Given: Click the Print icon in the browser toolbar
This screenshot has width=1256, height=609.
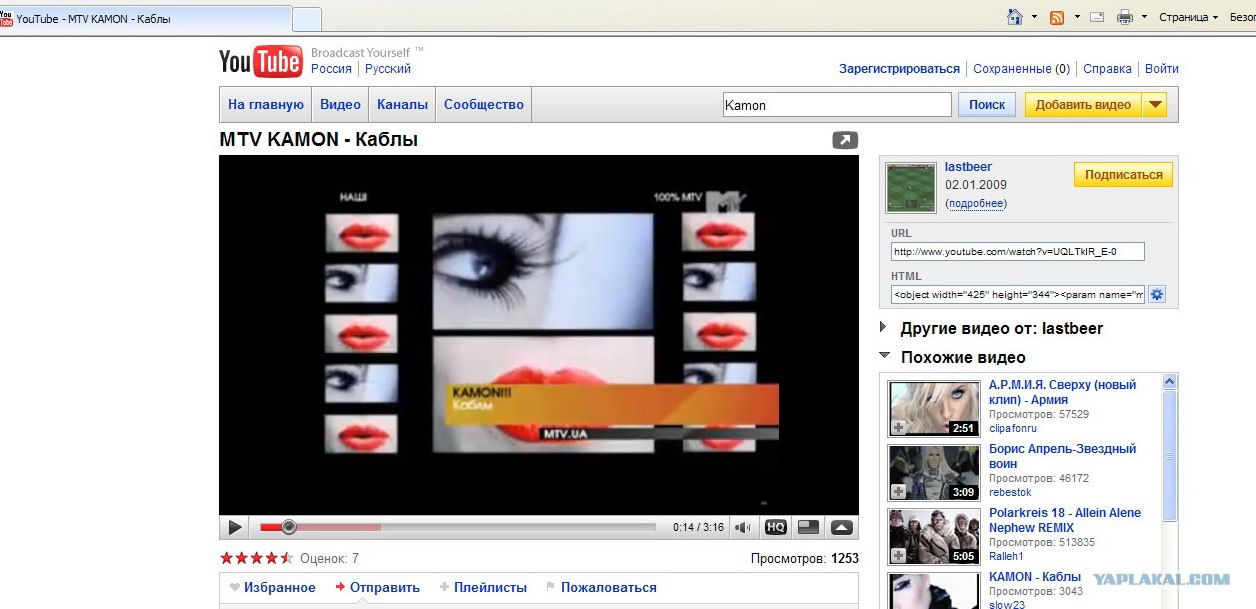Looking at the screenshot, I should click(1125, 17).
